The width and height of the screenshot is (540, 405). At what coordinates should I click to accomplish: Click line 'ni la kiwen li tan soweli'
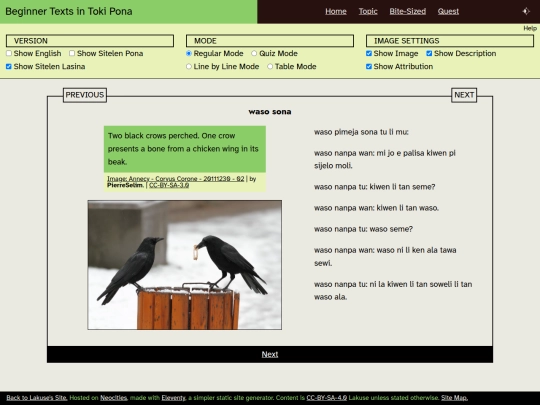tap(393, 291)
